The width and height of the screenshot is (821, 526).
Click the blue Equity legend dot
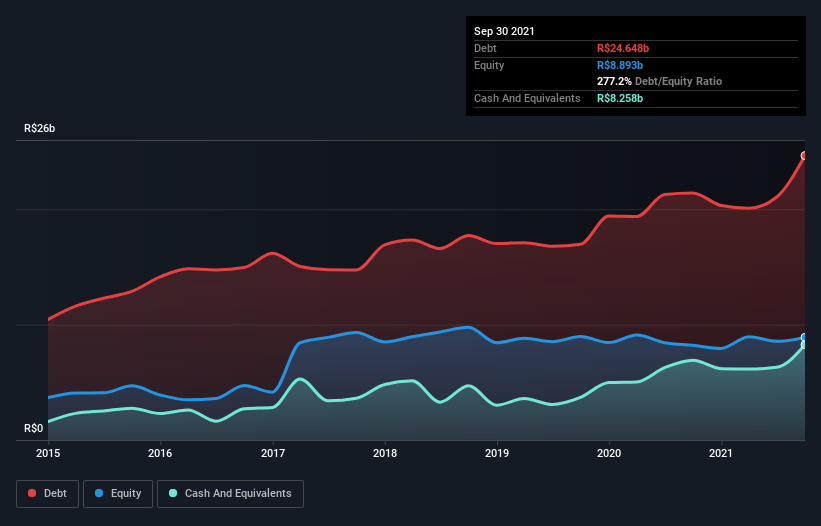99,493
